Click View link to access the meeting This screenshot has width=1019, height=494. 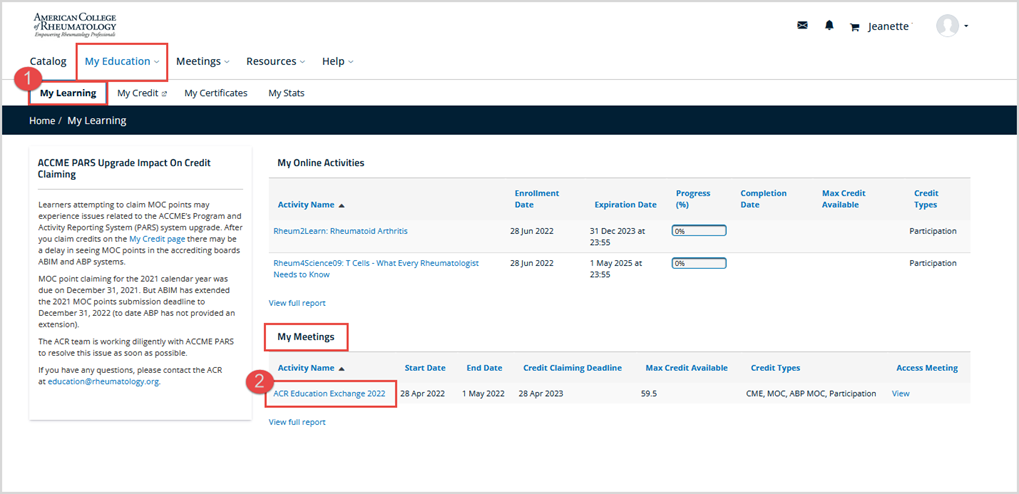coord(901,393)
